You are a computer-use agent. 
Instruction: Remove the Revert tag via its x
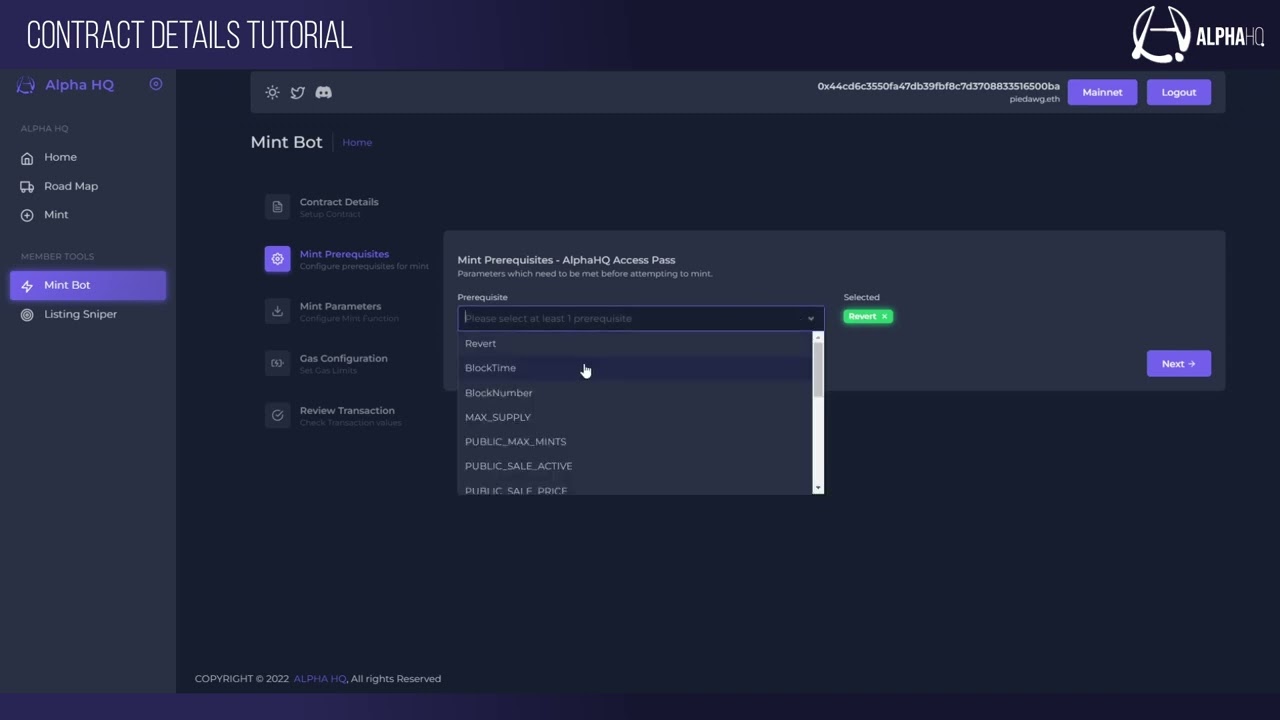pos(884,316)
